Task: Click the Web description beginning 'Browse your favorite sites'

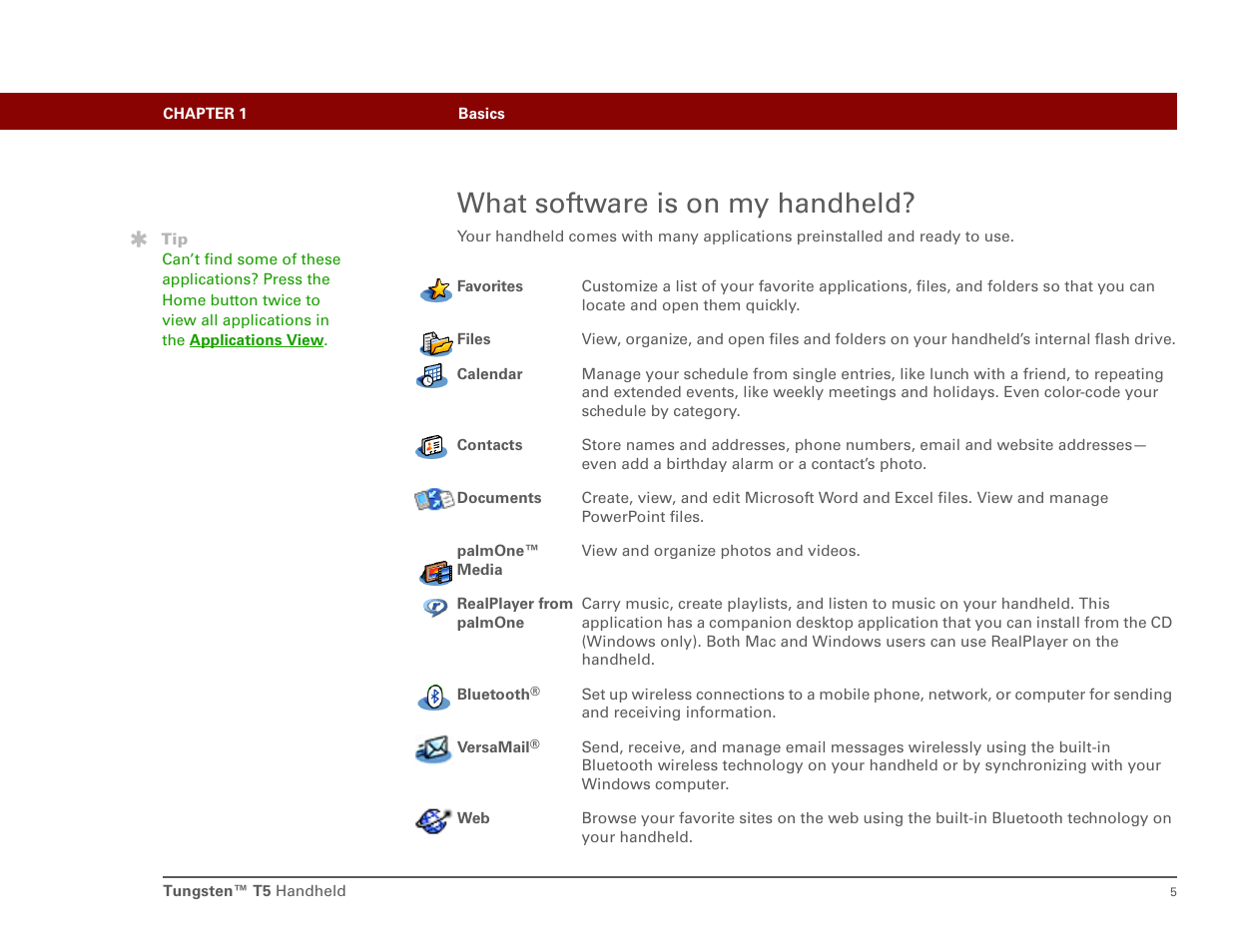Action: click(877, 827)
